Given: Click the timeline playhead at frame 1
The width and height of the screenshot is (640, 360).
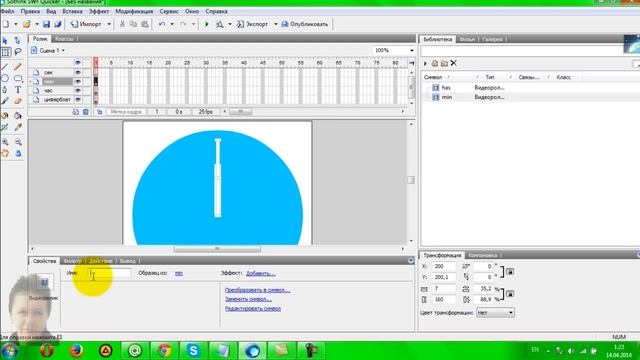Looking at the screenshot, I should coord(96,63).
